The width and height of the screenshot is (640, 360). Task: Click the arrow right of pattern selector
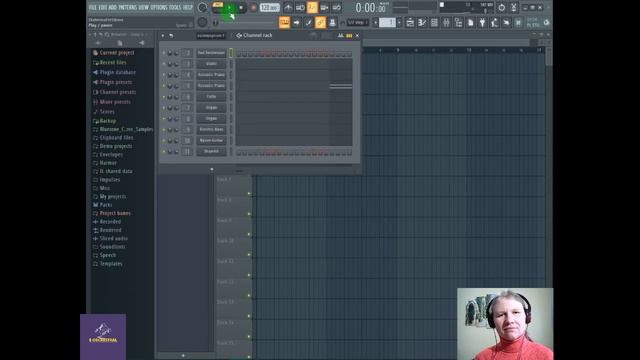click(x=400, y=22)
